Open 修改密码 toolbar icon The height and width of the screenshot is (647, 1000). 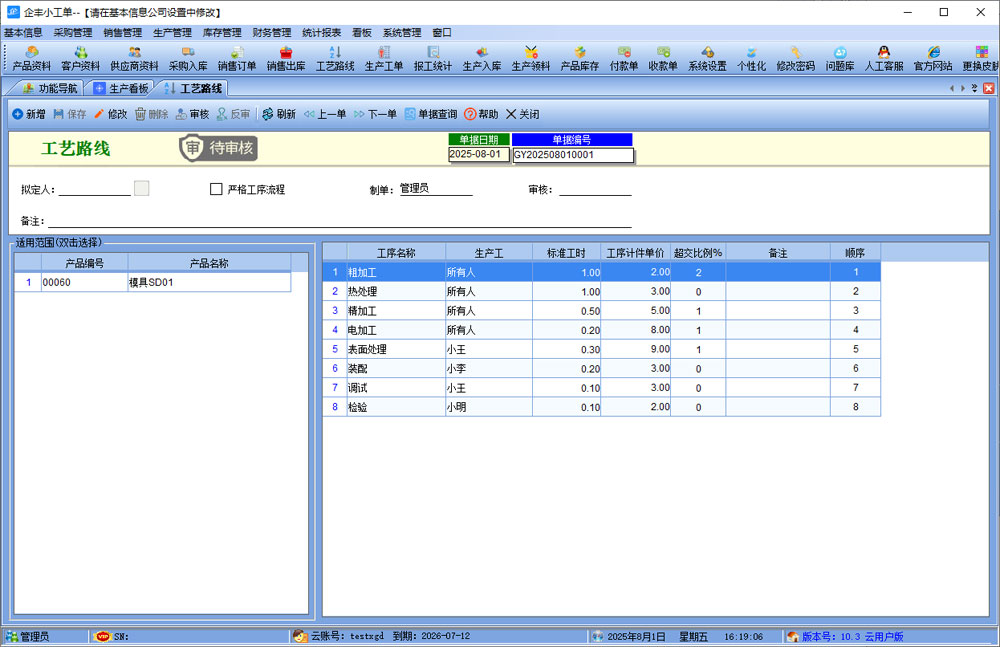pyautogui.click(x=795, y=59)
